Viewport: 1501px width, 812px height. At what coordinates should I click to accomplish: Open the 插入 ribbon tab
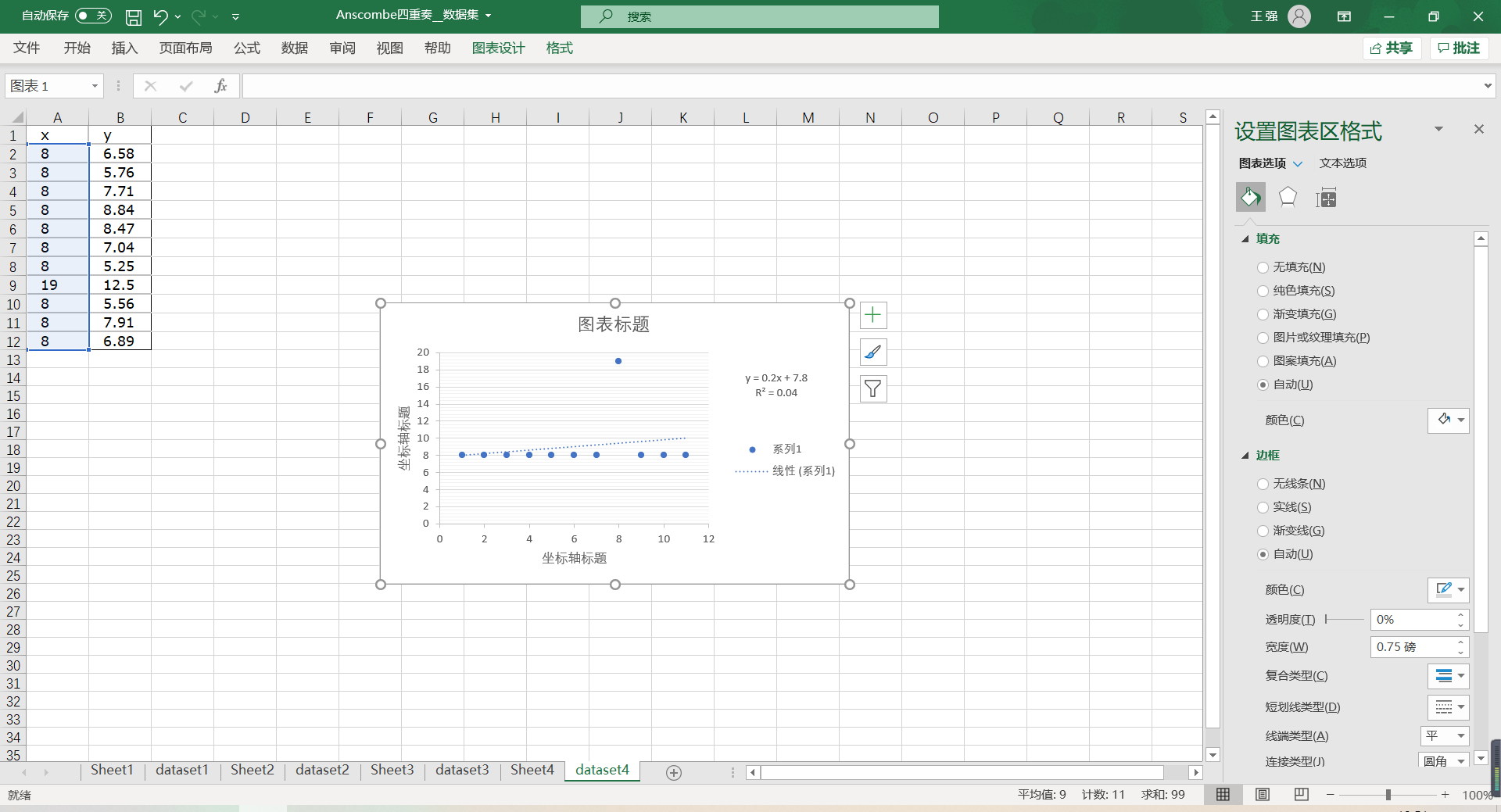(124, 48)
